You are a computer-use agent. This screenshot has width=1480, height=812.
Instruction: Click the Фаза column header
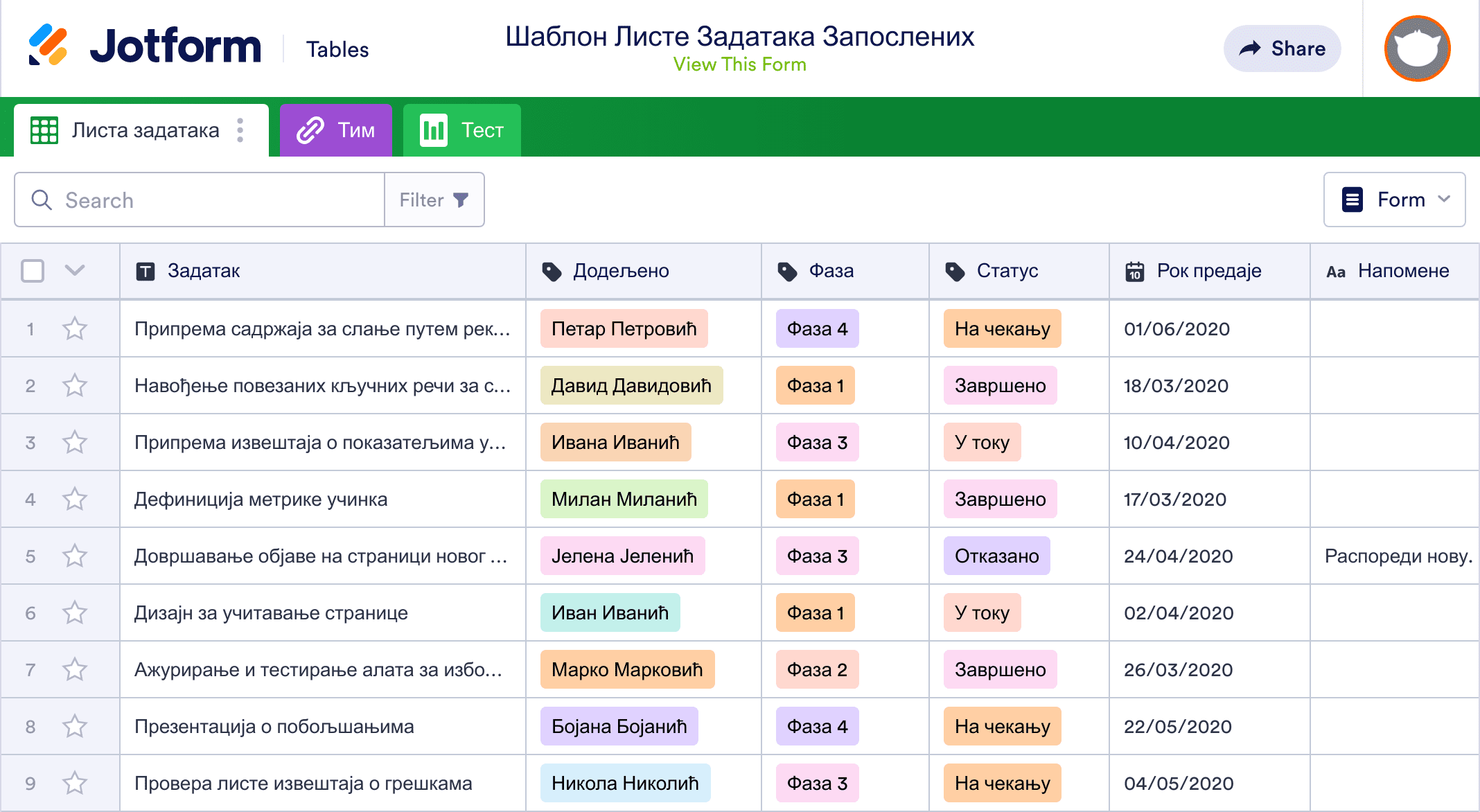pos(845,271)
